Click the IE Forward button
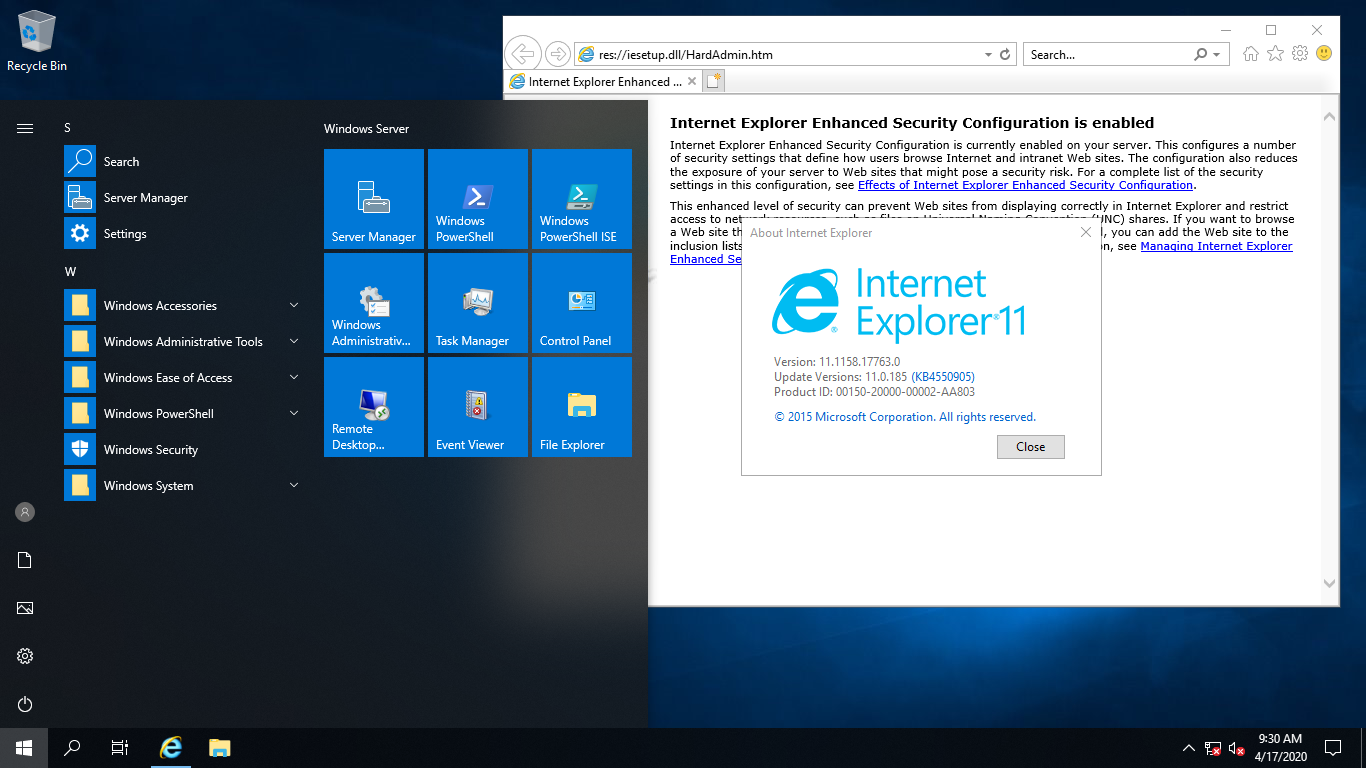Viewport: 1366px width, 768px height. (558, 54)
